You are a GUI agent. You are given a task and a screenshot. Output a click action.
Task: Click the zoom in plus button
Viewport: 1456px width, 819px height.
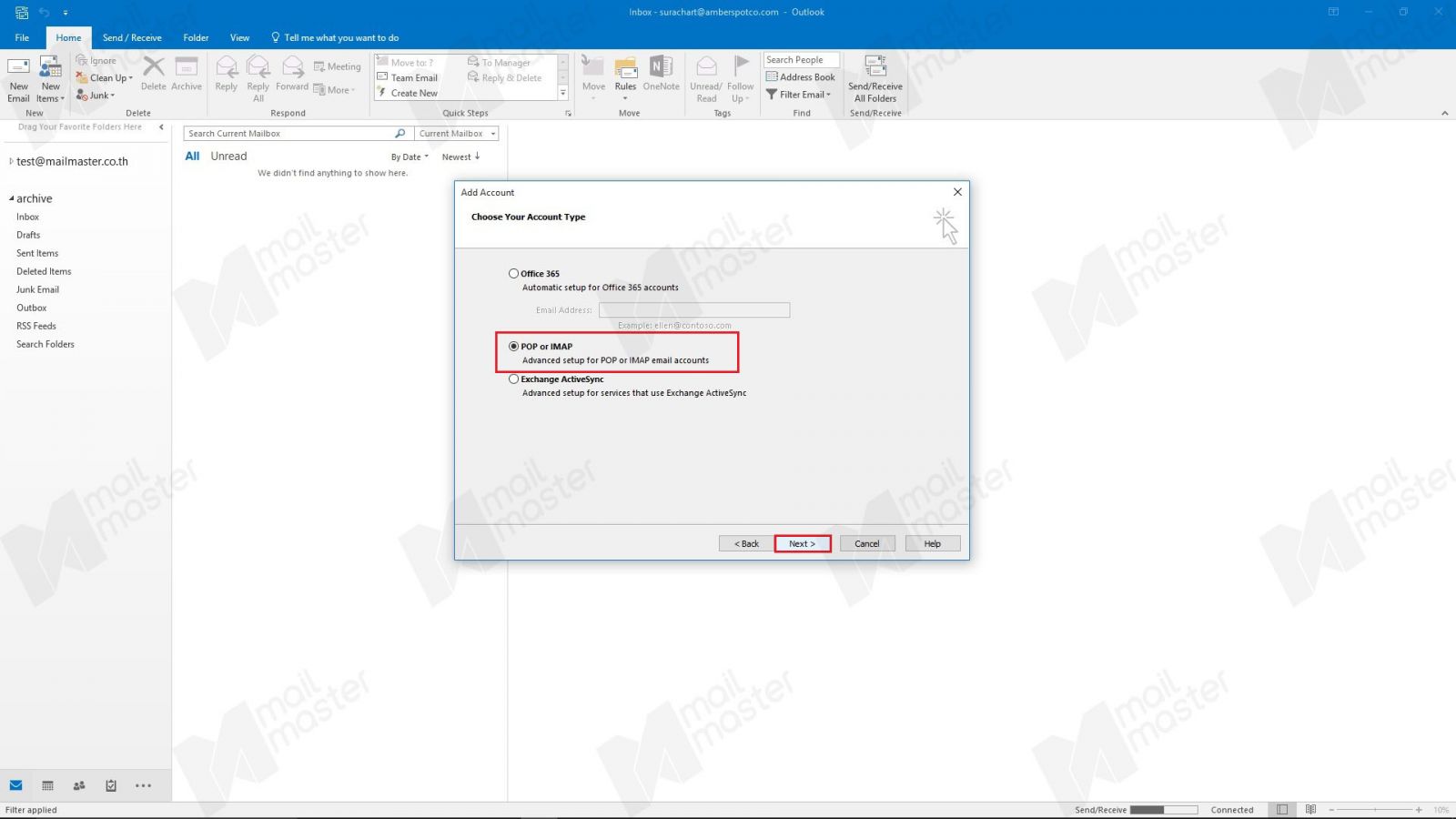click(x=1419, y=809)
